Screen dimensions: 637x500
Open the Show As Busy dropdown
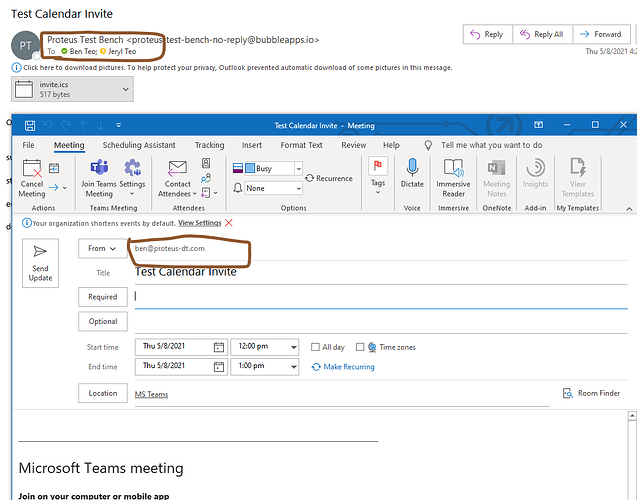tap(299, 168)
